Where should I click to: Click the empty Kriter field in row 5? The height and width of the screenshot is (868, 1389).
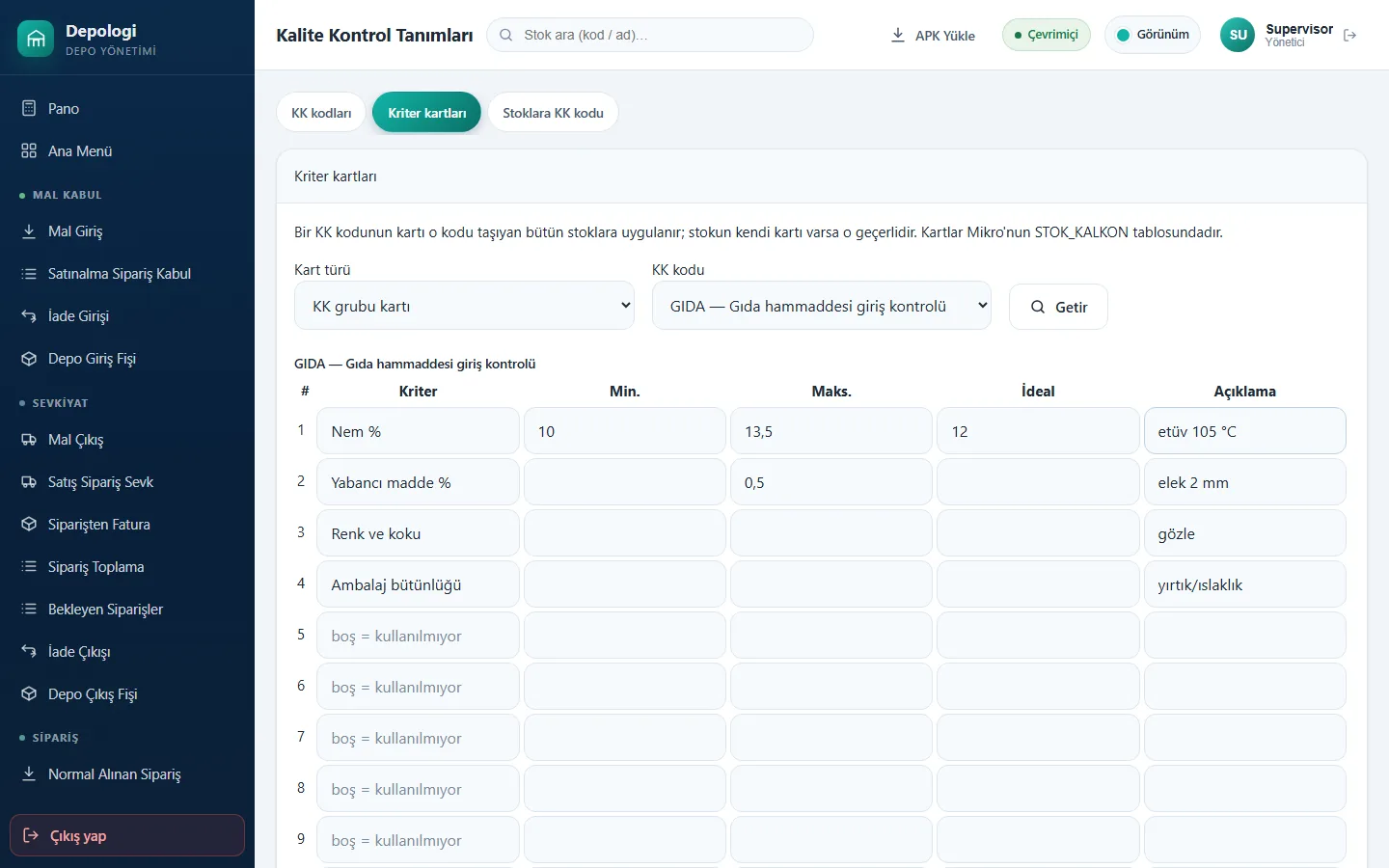click(418, 636)
